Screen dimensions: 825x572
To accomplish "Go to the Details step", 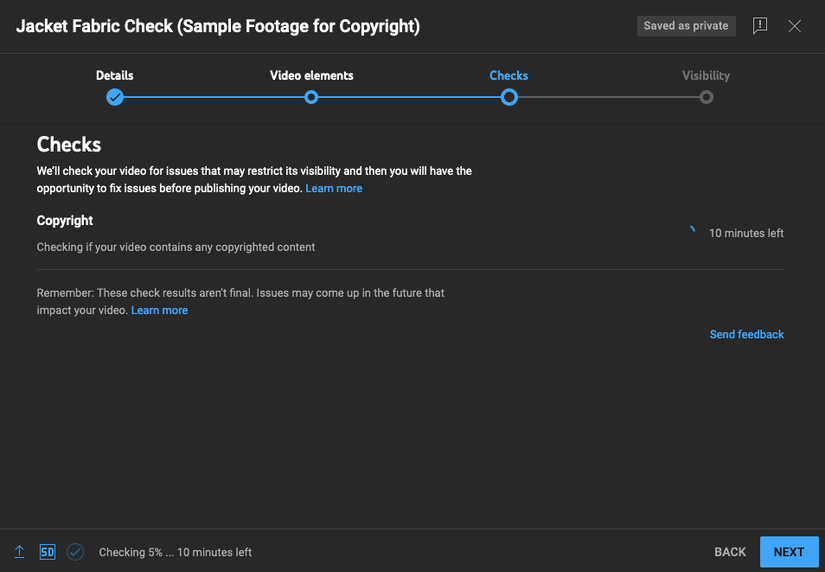I will click(115, 75).
